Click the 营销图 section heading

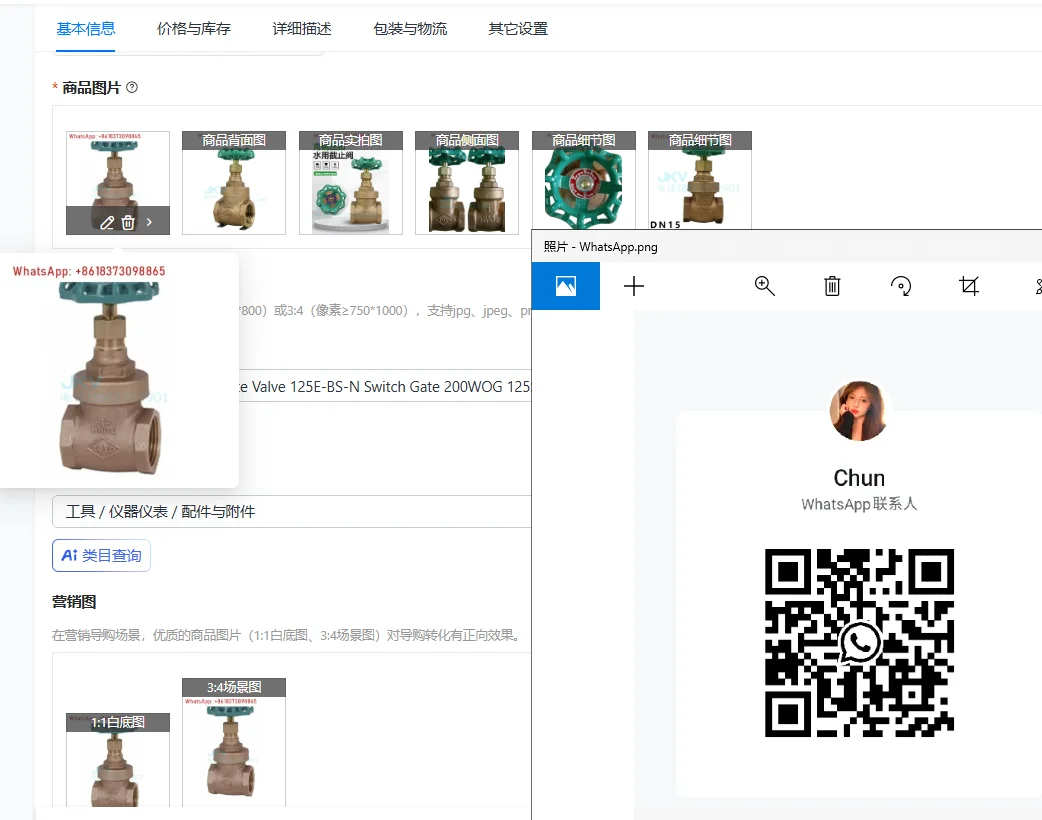coord(74,602)
